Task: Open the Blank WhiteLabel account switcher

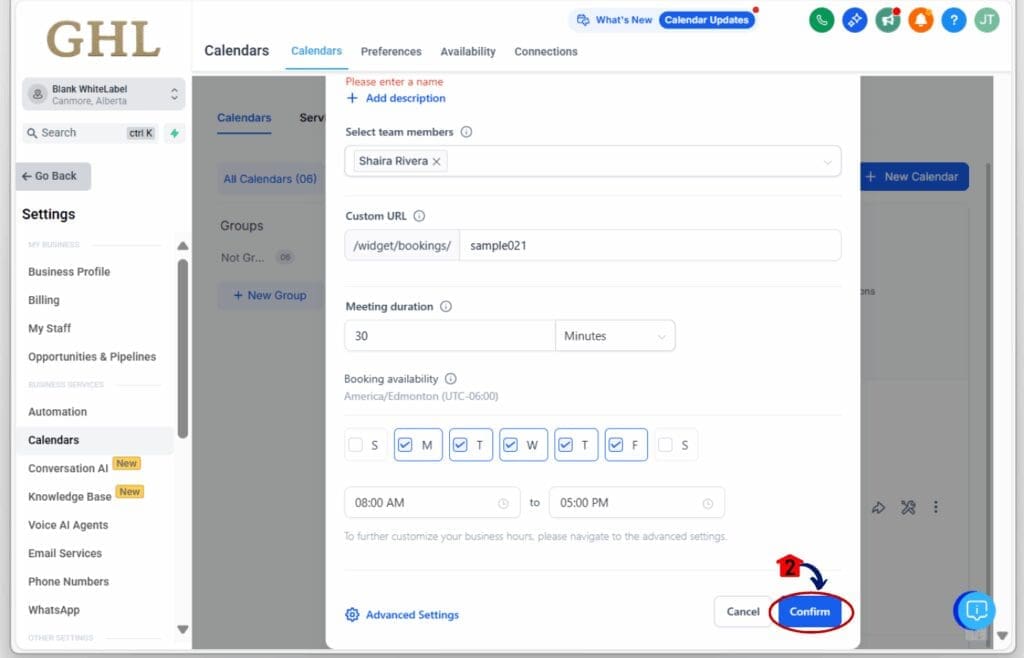Action: (x=103, y=95)
